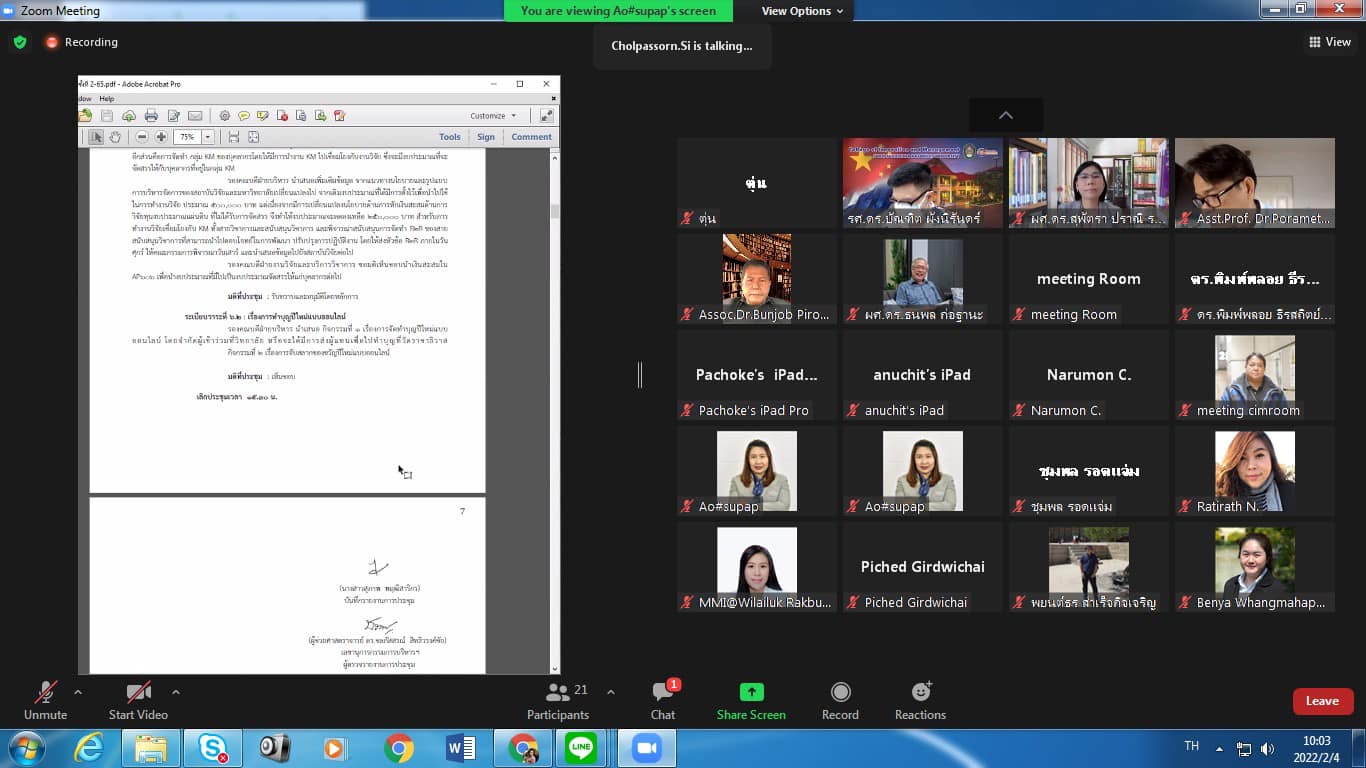Open the Participants list
Viewport: 1366px width, 768px height.
558,700
